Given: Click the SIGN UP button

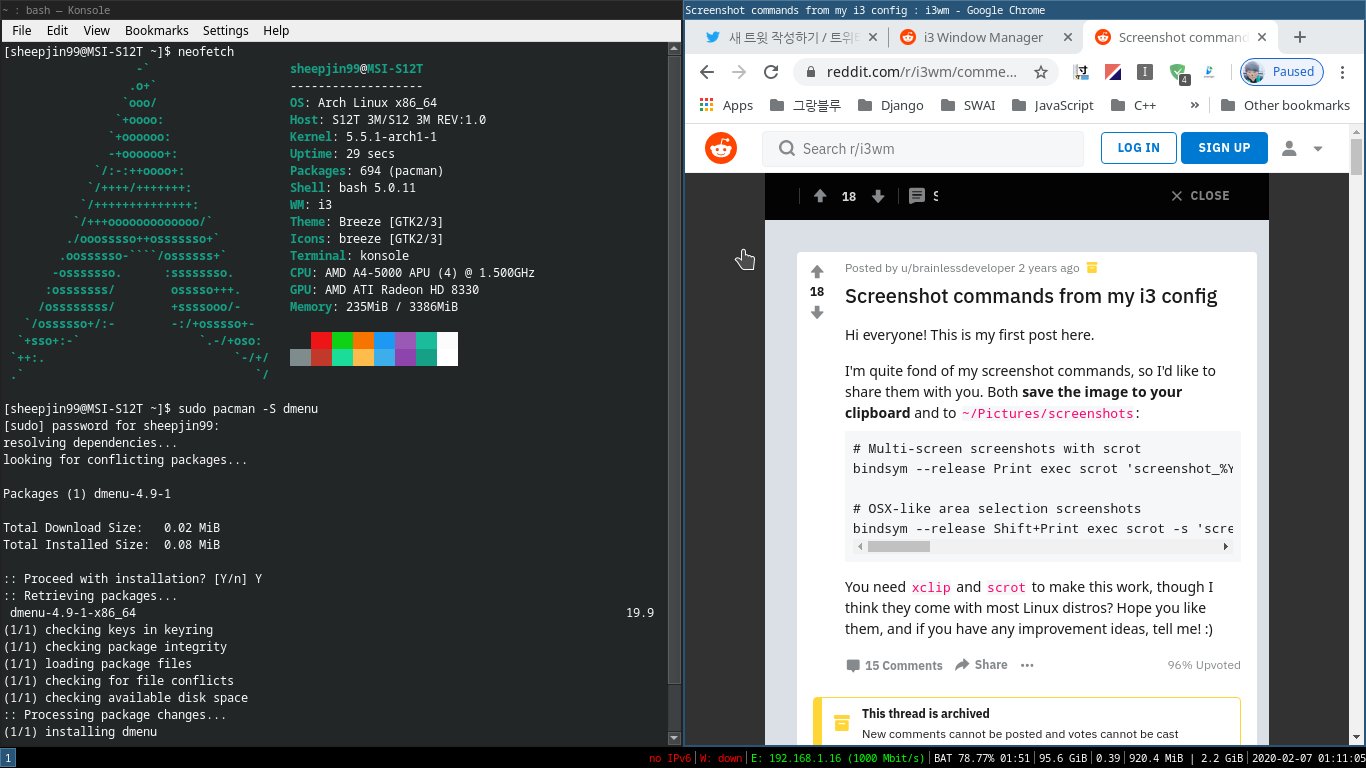Looking at the screenshot, I should (x=1224, y=148).
